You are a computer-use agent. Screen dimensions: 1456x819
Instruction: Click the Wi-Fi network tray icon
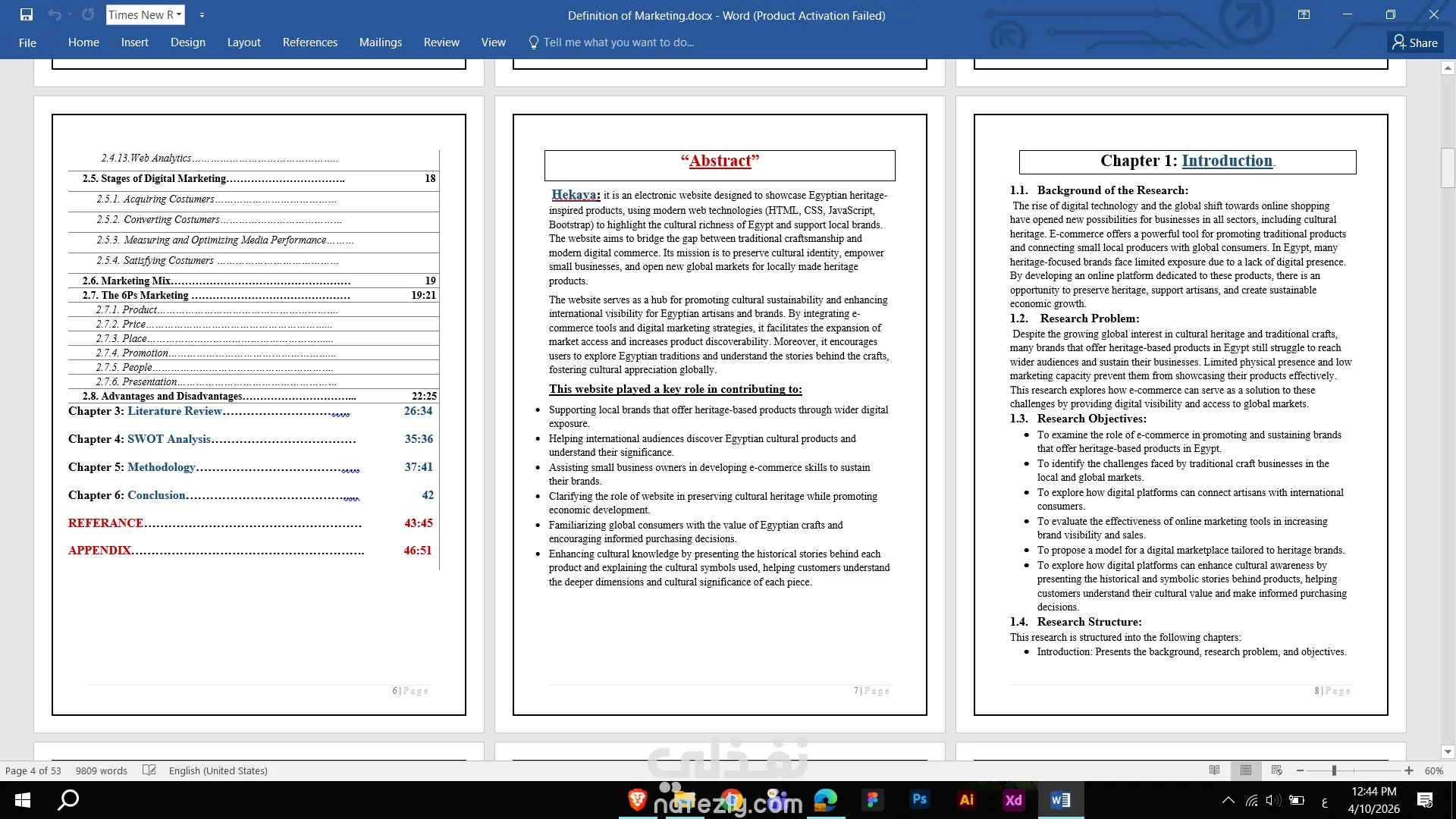coord(1251,800)
